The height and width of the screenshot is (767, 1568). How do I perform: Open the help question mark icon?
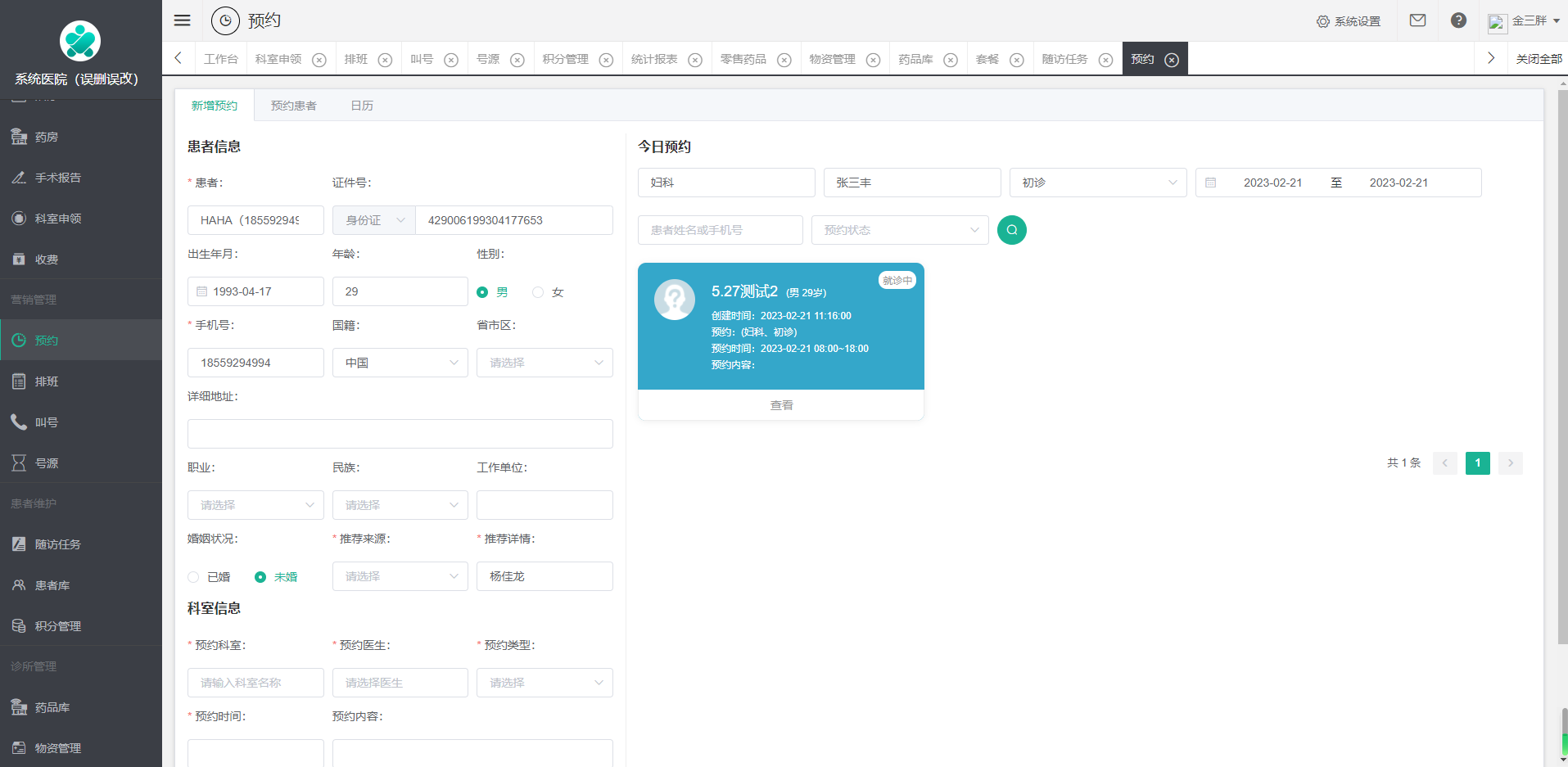pyautogui.click(x=1458, y=20)
